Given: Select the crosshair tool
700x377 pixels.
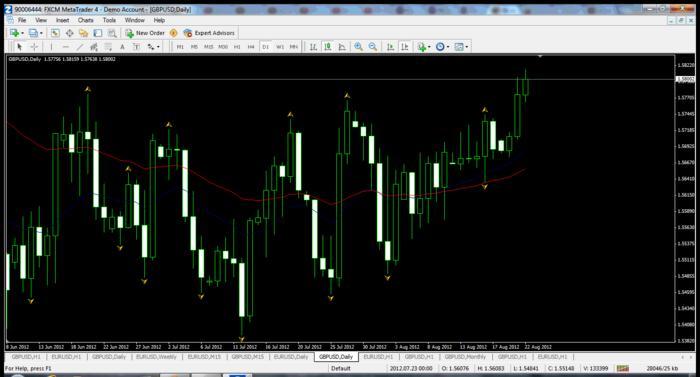Looking at the screenshot, I should (34, 46).
